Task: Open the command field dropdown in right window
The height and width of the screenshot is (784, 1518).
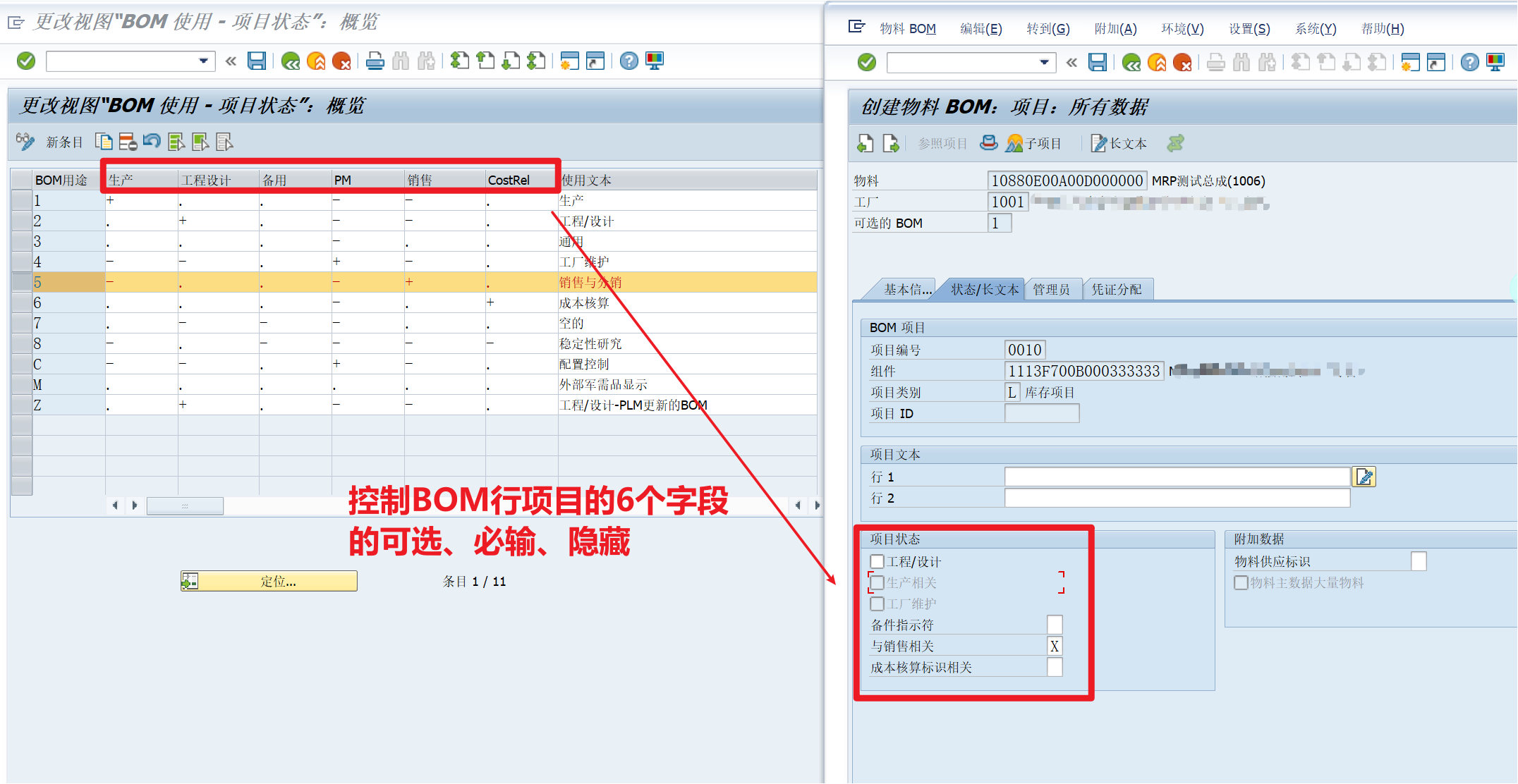Action: pos(1043,62)
